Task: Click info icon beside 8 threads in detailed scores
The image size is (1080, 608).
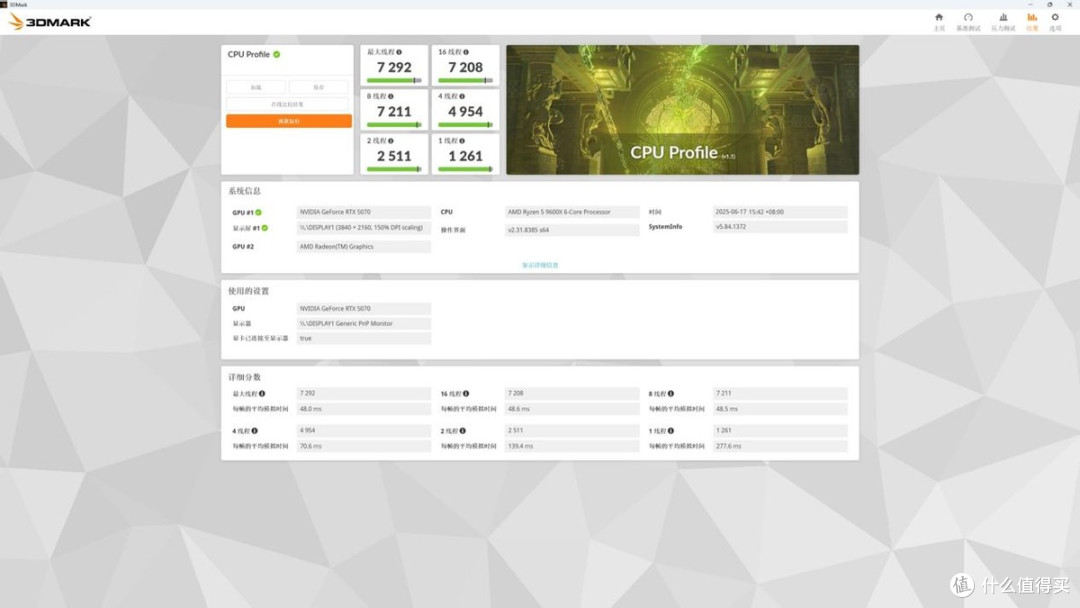Action: tap(670, 394)
